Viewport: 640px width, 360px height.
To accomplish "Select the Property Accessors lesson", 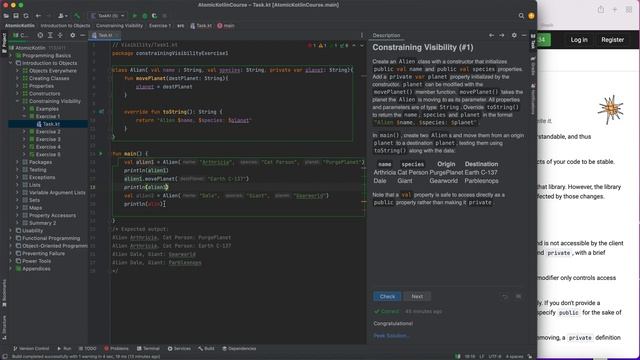I will coord(52,216).
